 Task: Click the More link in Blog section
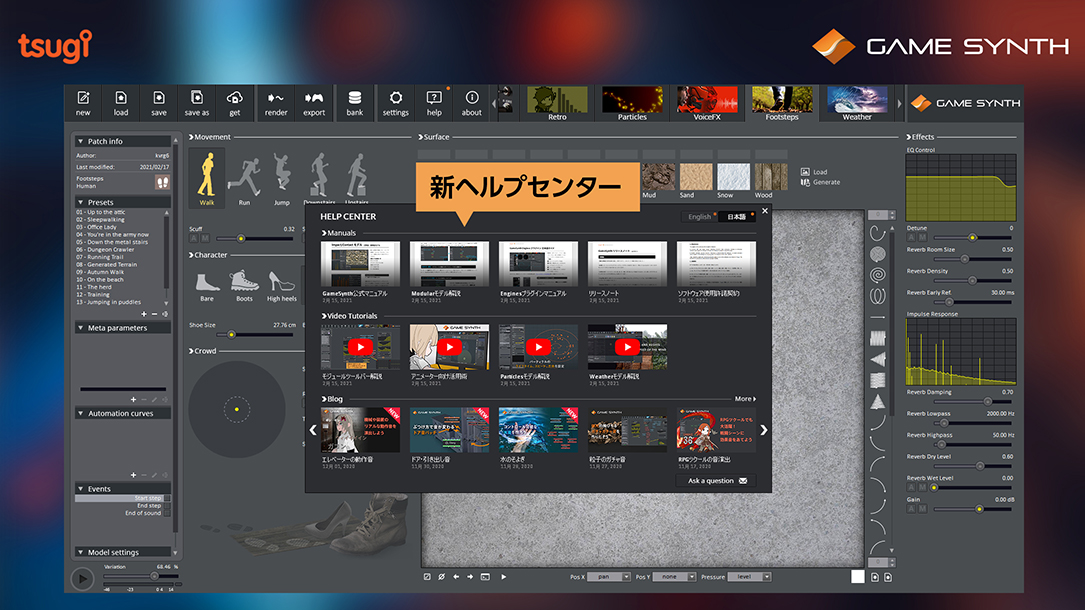click(744, 399)
